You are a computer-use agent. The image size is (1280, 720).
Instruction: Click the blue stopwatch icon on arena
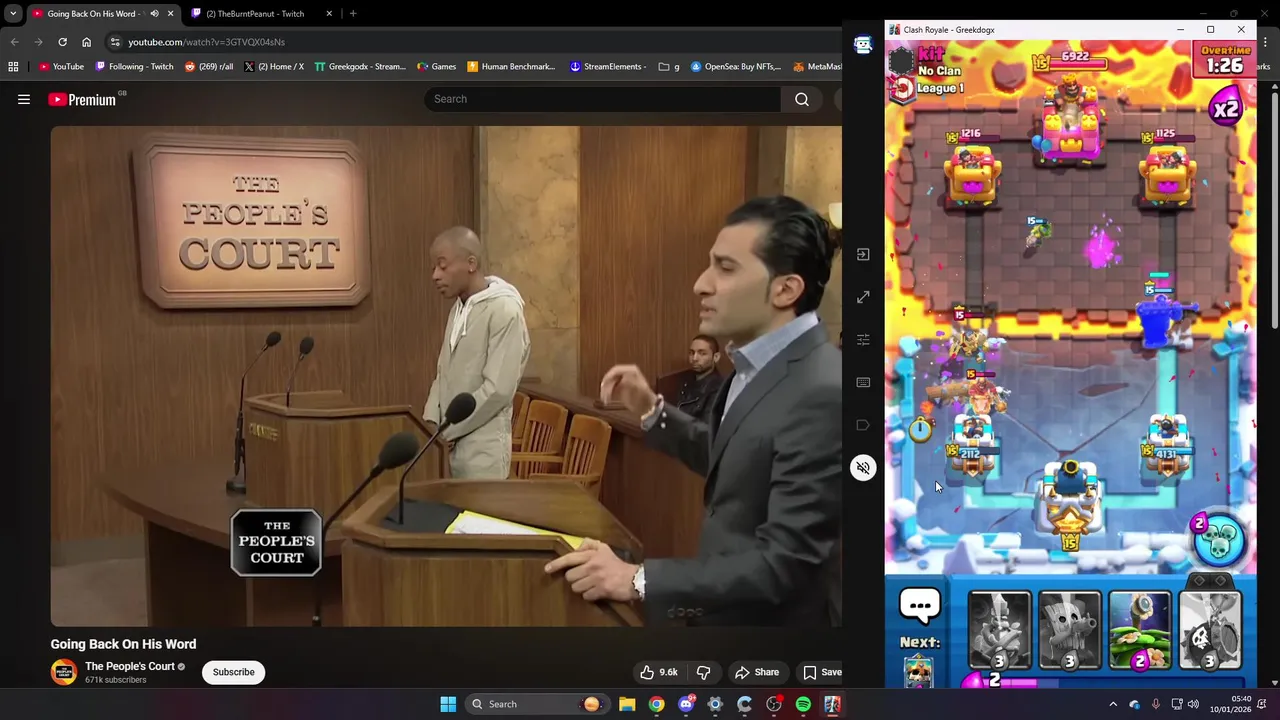(920, 430)
